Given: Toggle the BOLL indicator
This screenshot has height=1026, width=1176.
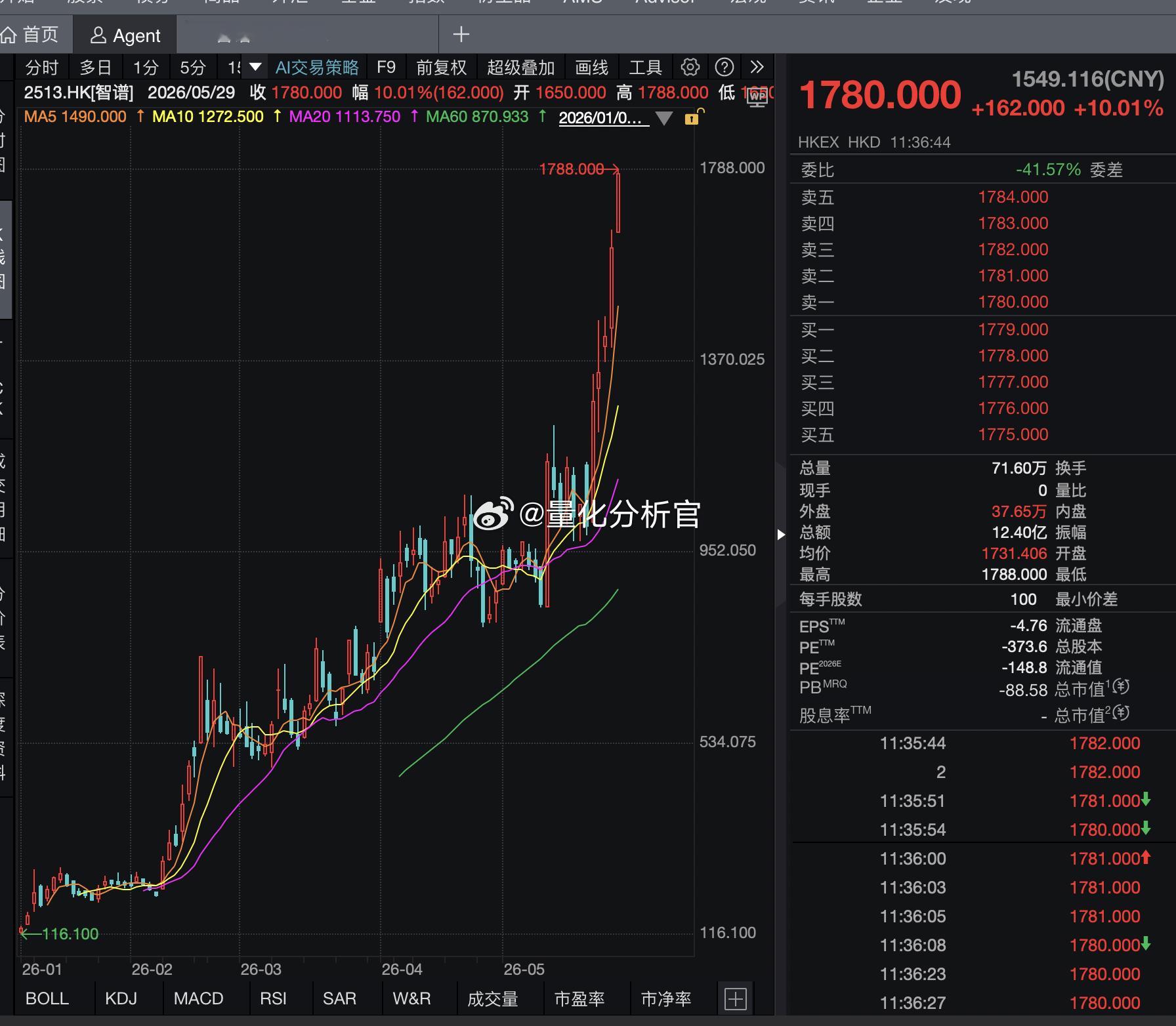Looking at the screenshot, I should pos(47,998).
